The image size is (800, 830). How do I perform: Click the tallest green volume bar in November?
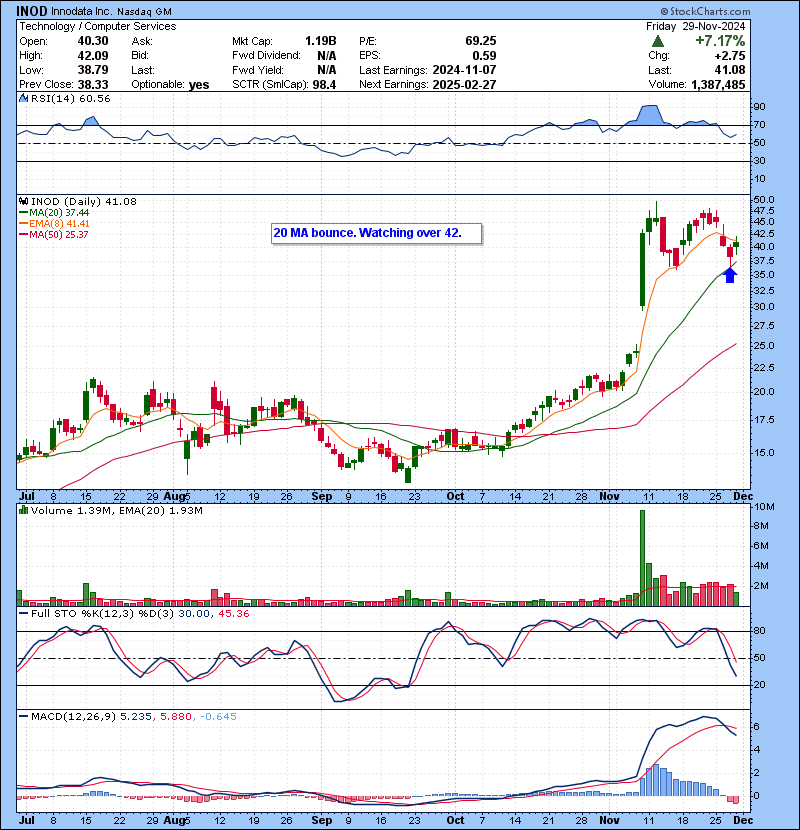pyautogui.click(x=642, y=558)
